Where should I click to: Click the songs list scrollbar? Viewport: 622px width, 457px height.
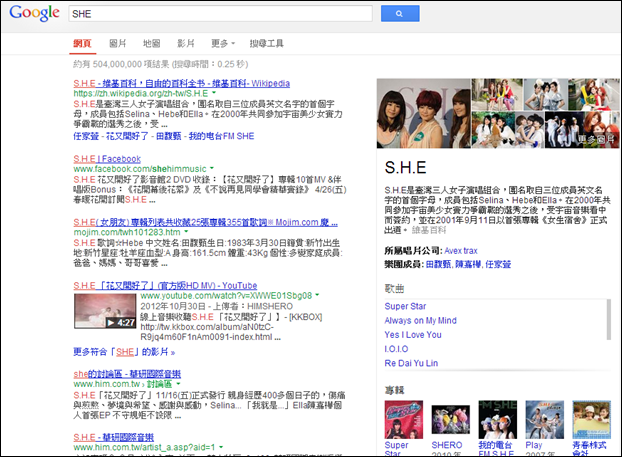pyautogui.click(x=609, y=320)
